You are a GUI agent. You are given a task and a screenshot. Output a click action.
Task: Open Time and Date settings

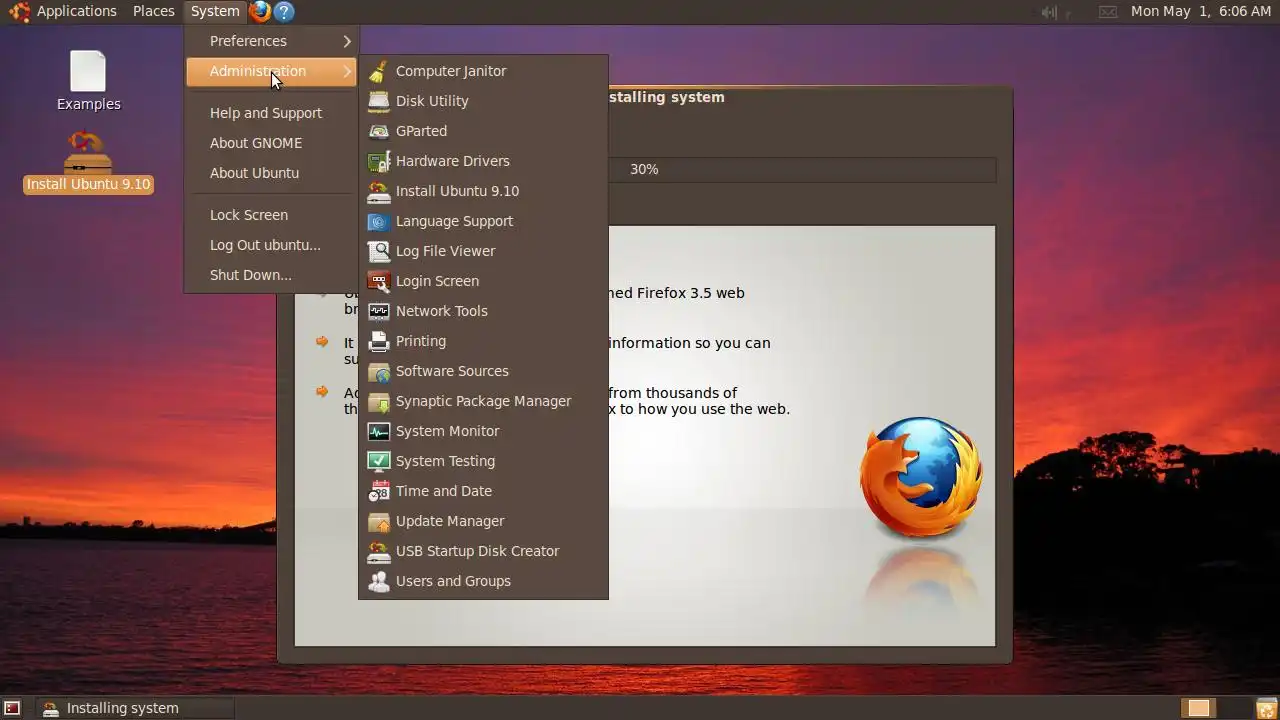pyautogui.click(x=483, y=491)
